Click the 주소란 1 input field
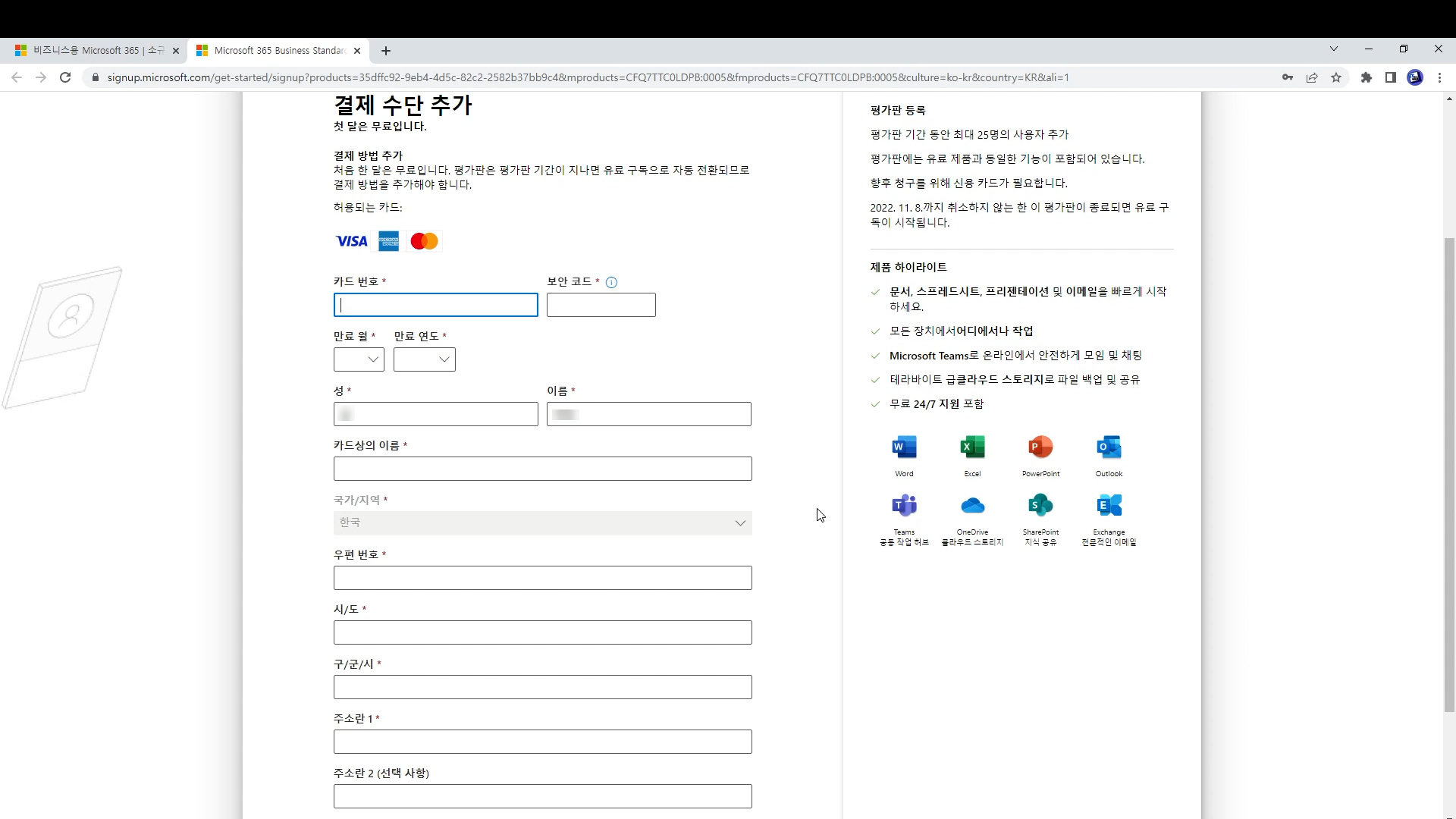Screen dimensions: 1456x819 tap(543, 742)
